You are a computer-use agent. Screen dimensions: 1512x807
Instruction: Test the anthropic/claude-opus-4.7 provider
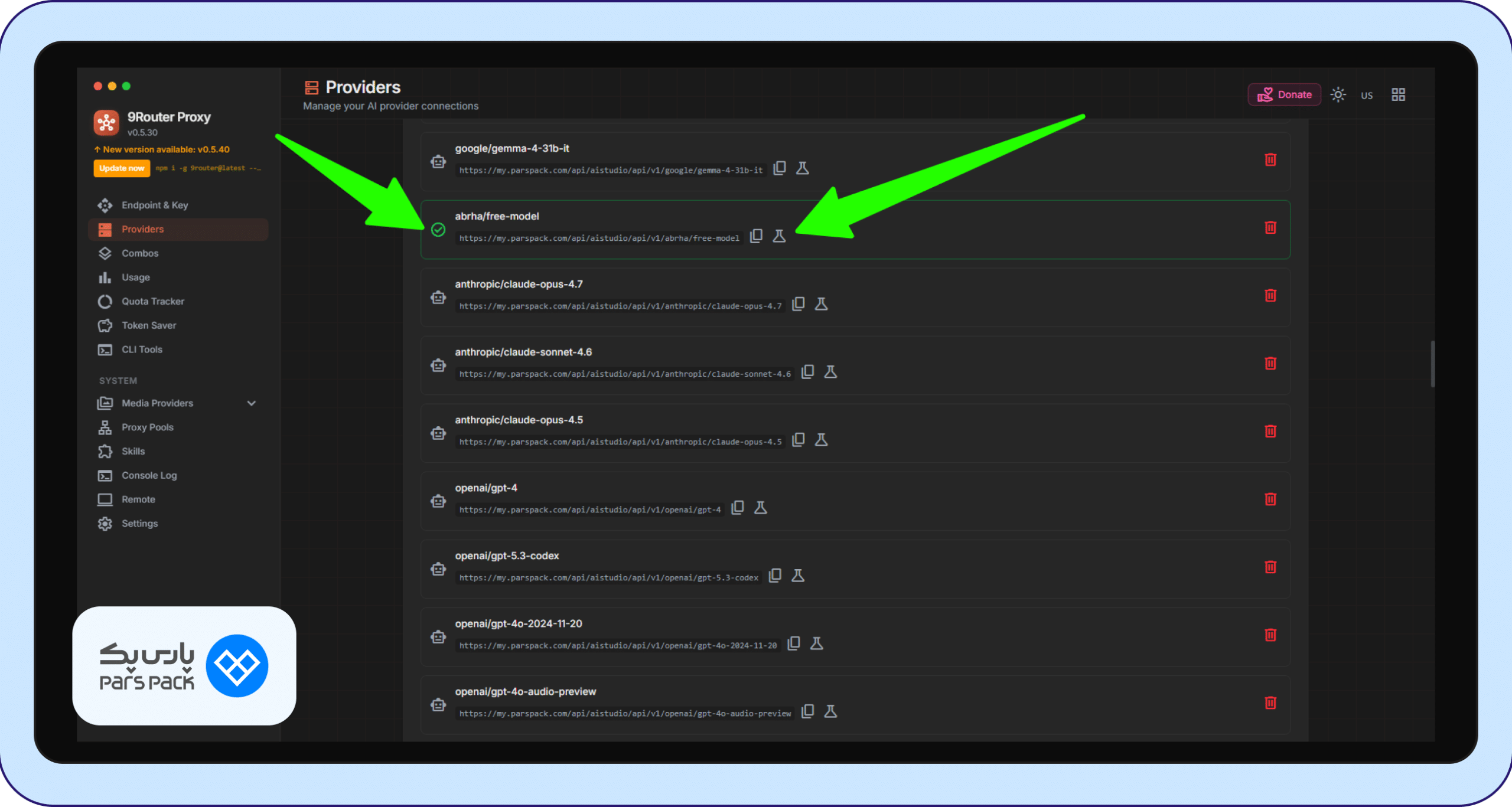pyautogui.click(x=821, y=304)
